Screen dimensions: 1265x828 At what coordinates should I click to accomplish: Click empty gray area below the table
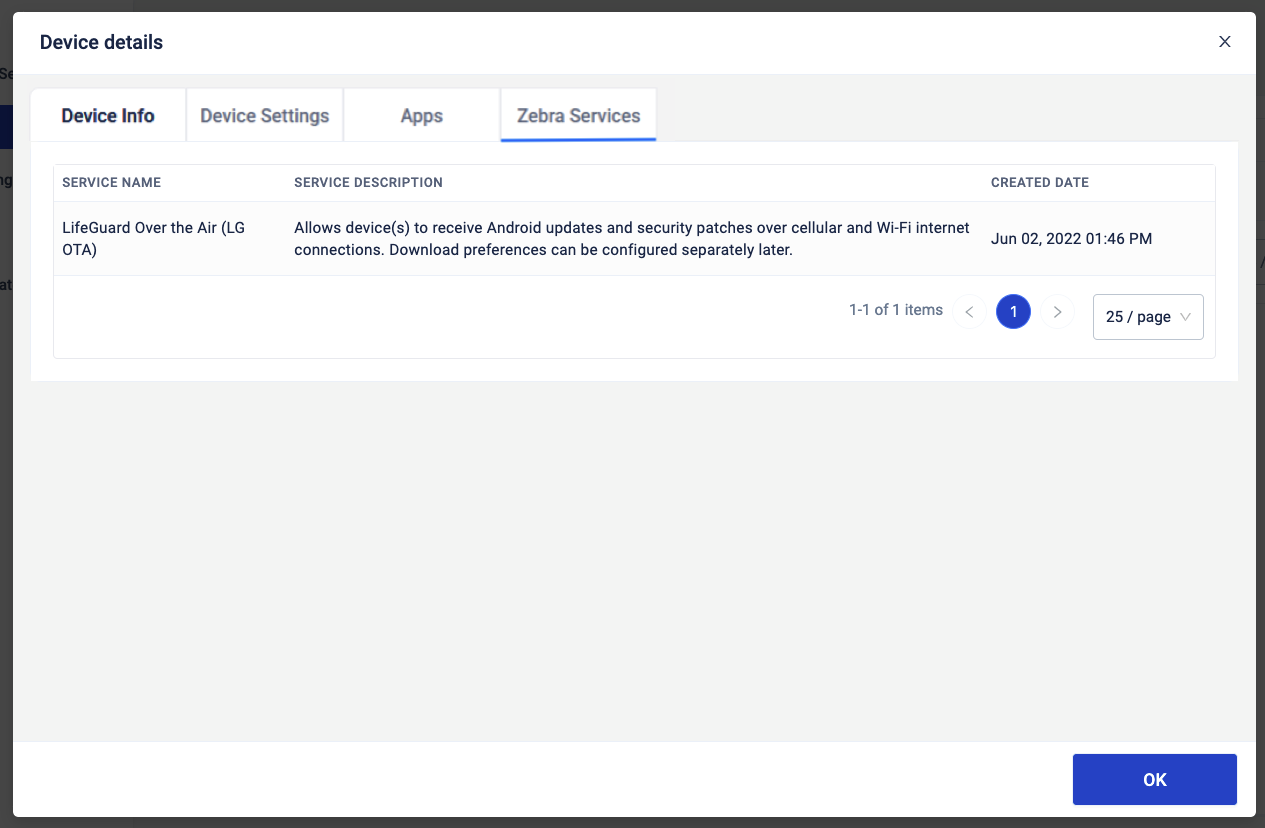point(634,560)
